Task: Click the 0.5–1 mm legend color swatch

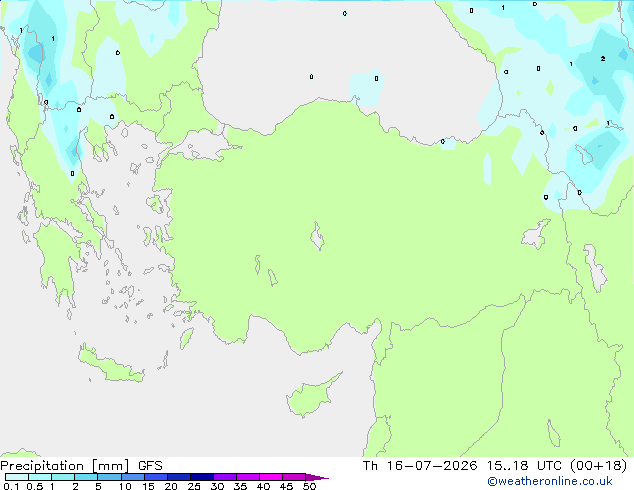Action: coord(40,477)
